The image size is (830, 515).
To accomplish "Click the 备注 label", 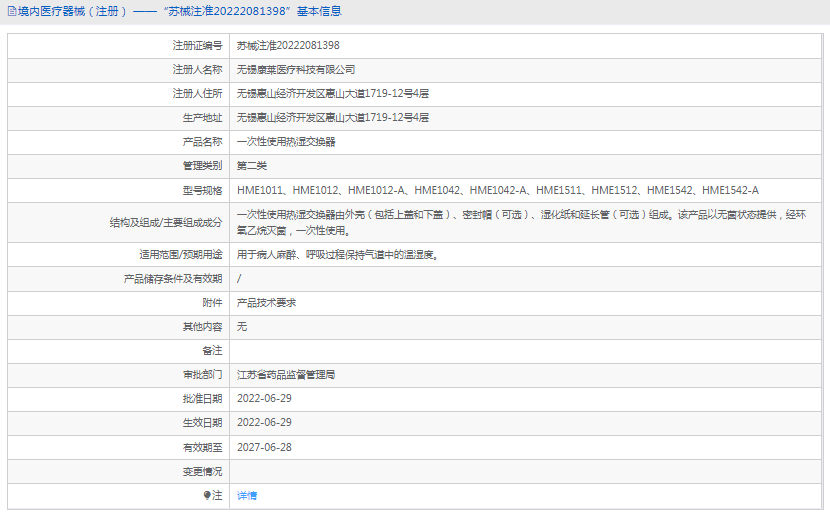I will 212,351.
